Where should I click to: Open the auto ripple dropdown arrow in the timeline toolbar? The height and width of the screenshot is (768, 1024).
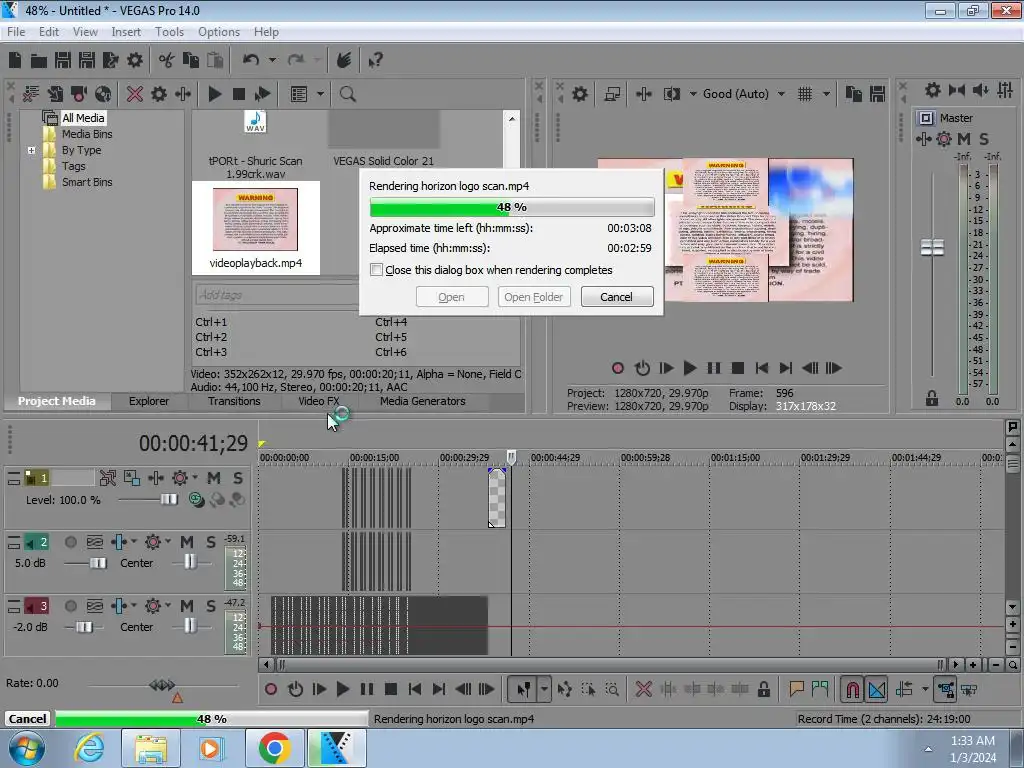click(925, 689)
